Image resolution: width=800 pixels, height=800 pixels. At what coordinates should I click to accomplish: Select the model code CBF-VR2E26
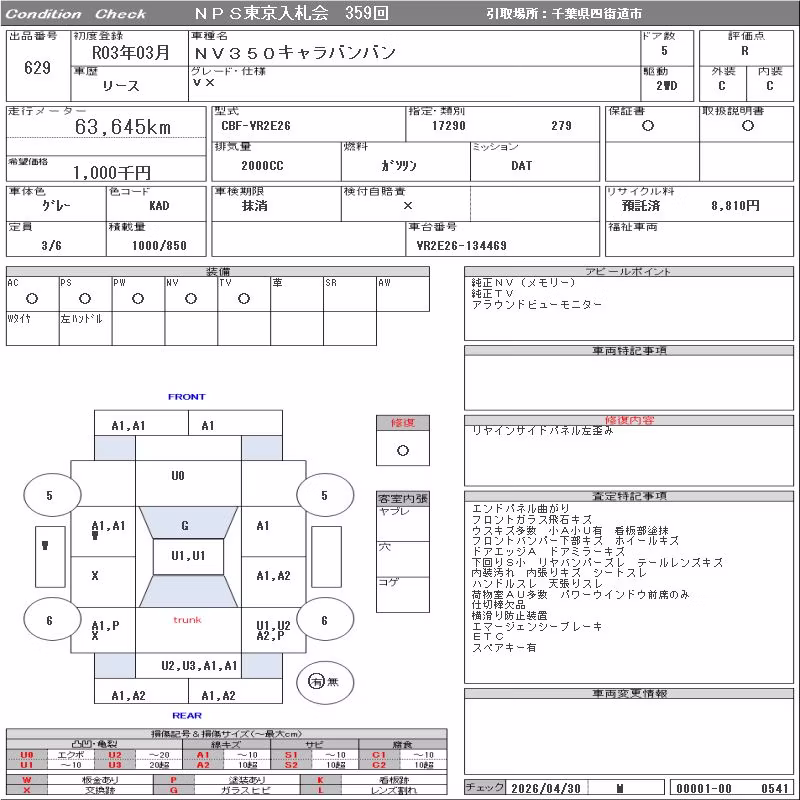(256, 126)
